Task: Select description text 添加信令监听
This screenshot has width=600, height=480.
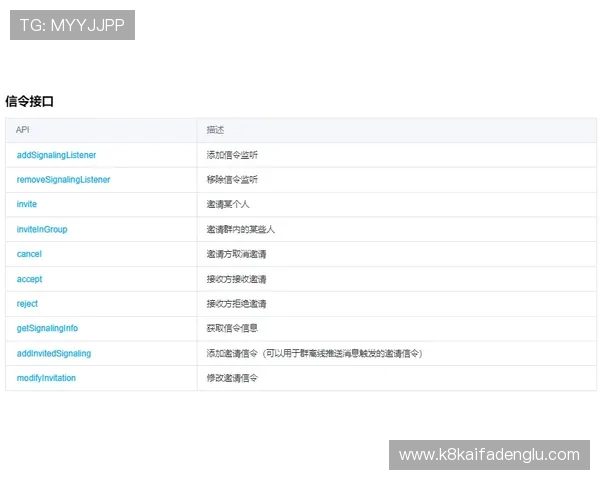Action: coord(232,155)
